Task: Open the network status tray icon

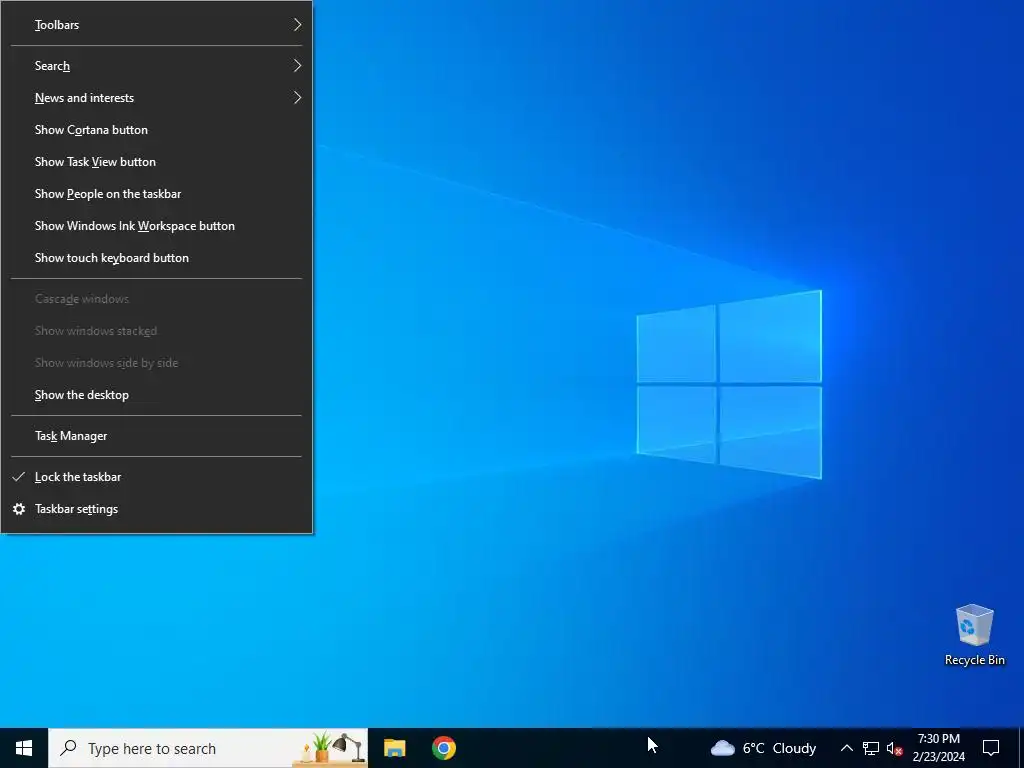Action: point(871,748)
